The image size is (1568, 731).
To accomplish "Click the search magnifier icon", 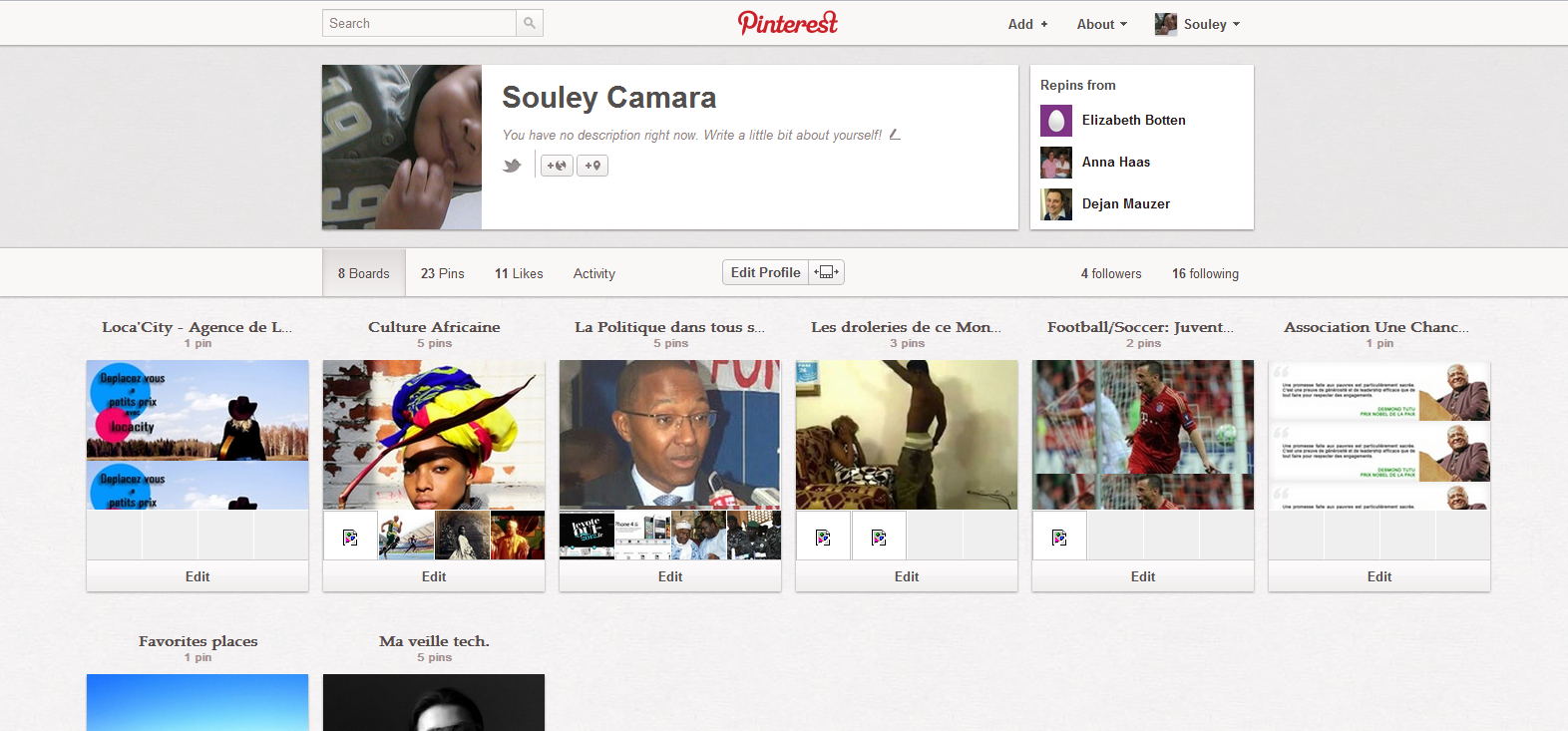I will pos(530,23).
